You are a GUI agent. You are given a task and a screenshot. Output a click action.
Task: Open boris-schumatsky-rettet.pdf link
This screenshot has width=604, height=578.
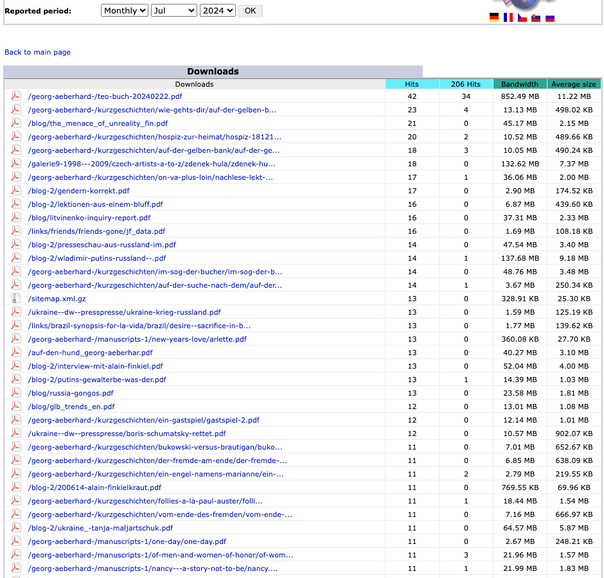127,433
